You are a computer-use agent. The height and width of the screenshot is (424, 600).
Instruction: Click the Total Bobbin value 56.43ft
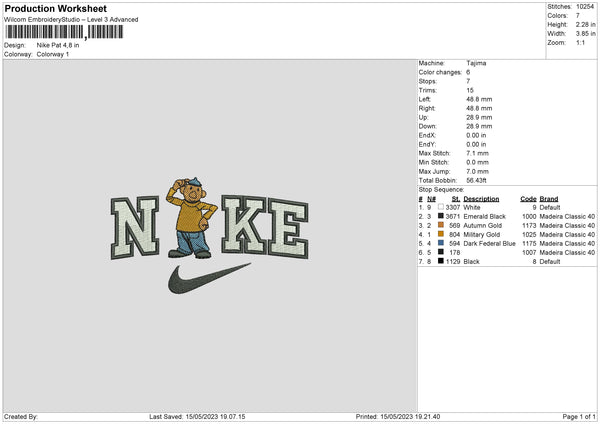476,180
